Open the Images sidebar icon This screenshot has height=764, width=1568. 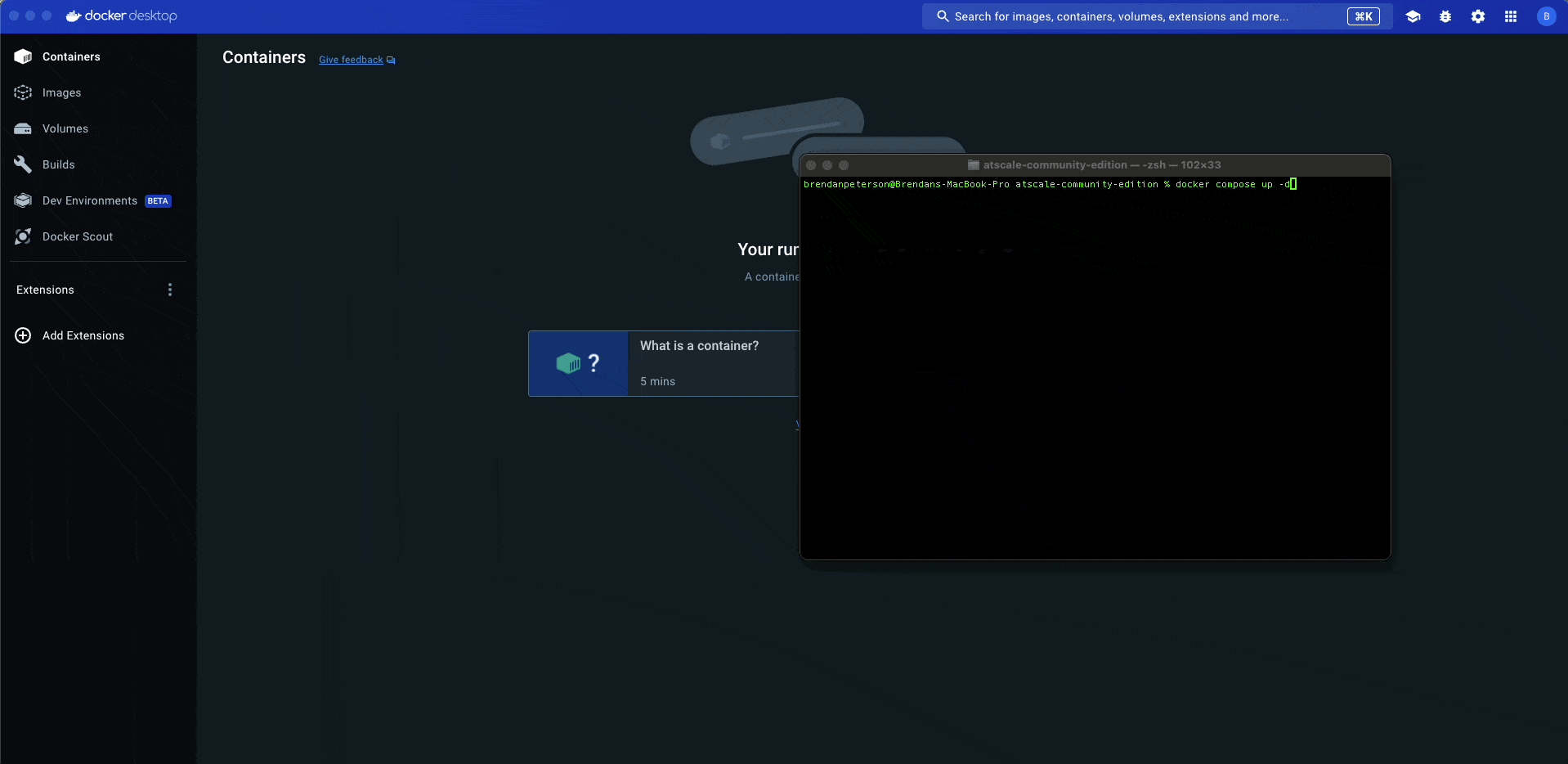tap(23, 92)
